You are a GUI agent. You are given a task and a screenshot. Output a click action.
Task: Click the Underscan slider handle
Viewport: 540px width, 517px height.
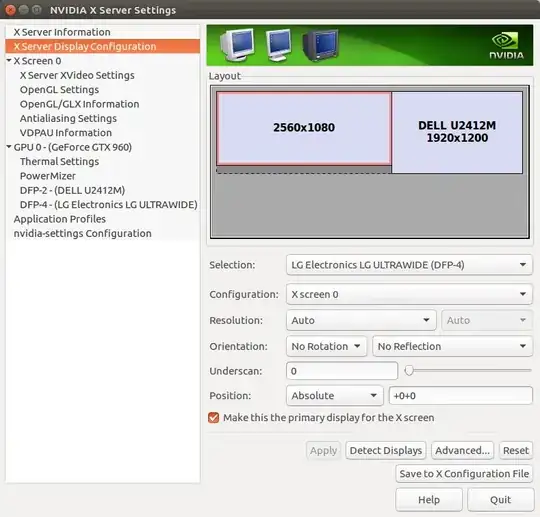pos(409,371)
